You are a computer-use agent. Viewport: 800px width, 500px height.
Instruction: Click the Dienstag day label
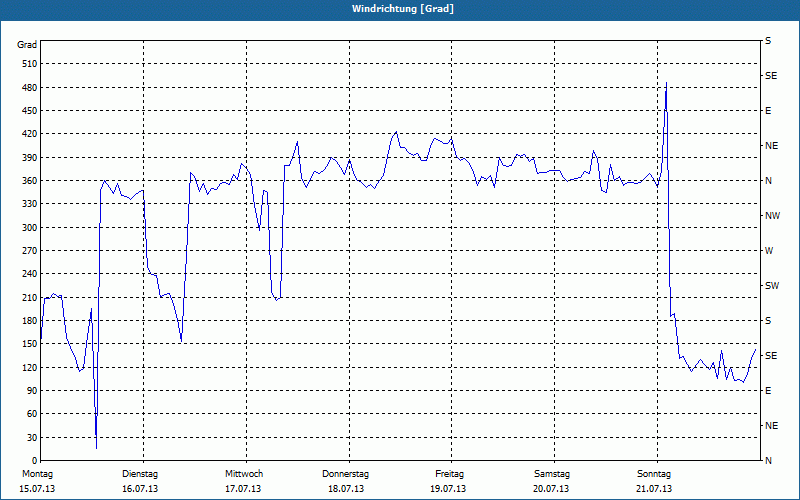point(140,474)
